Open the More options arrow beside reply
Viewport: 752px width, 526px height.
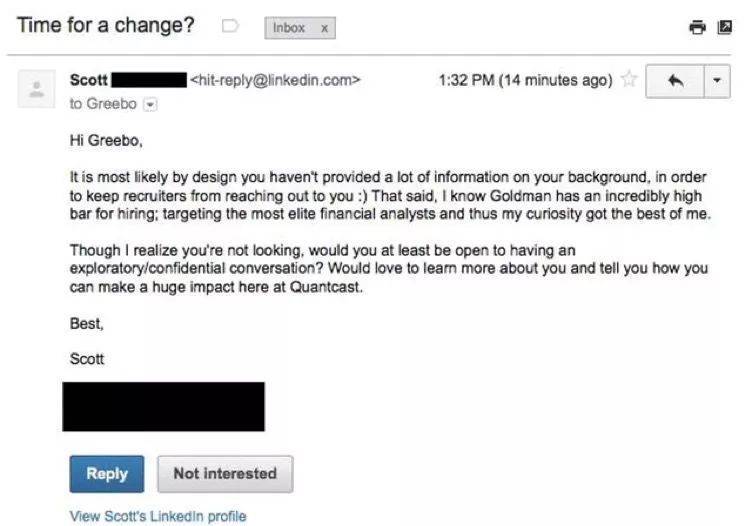click(x=717, y=81)
